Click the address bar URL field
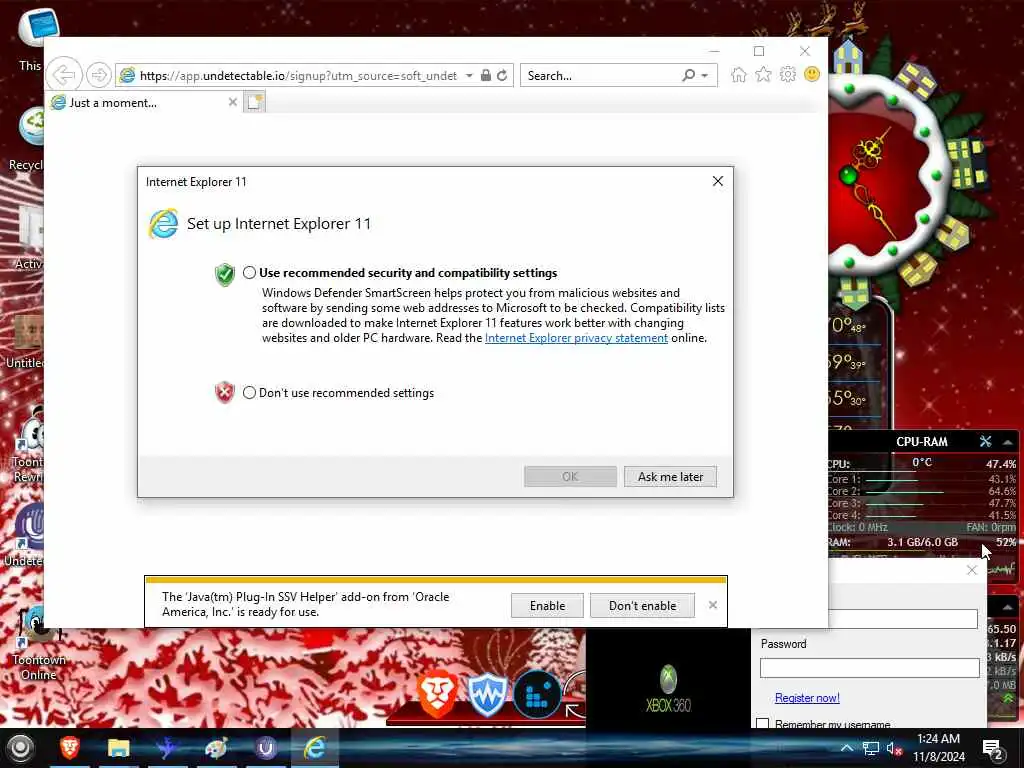The height and width of the screenshot is (768, 1024). click(298, 76)
